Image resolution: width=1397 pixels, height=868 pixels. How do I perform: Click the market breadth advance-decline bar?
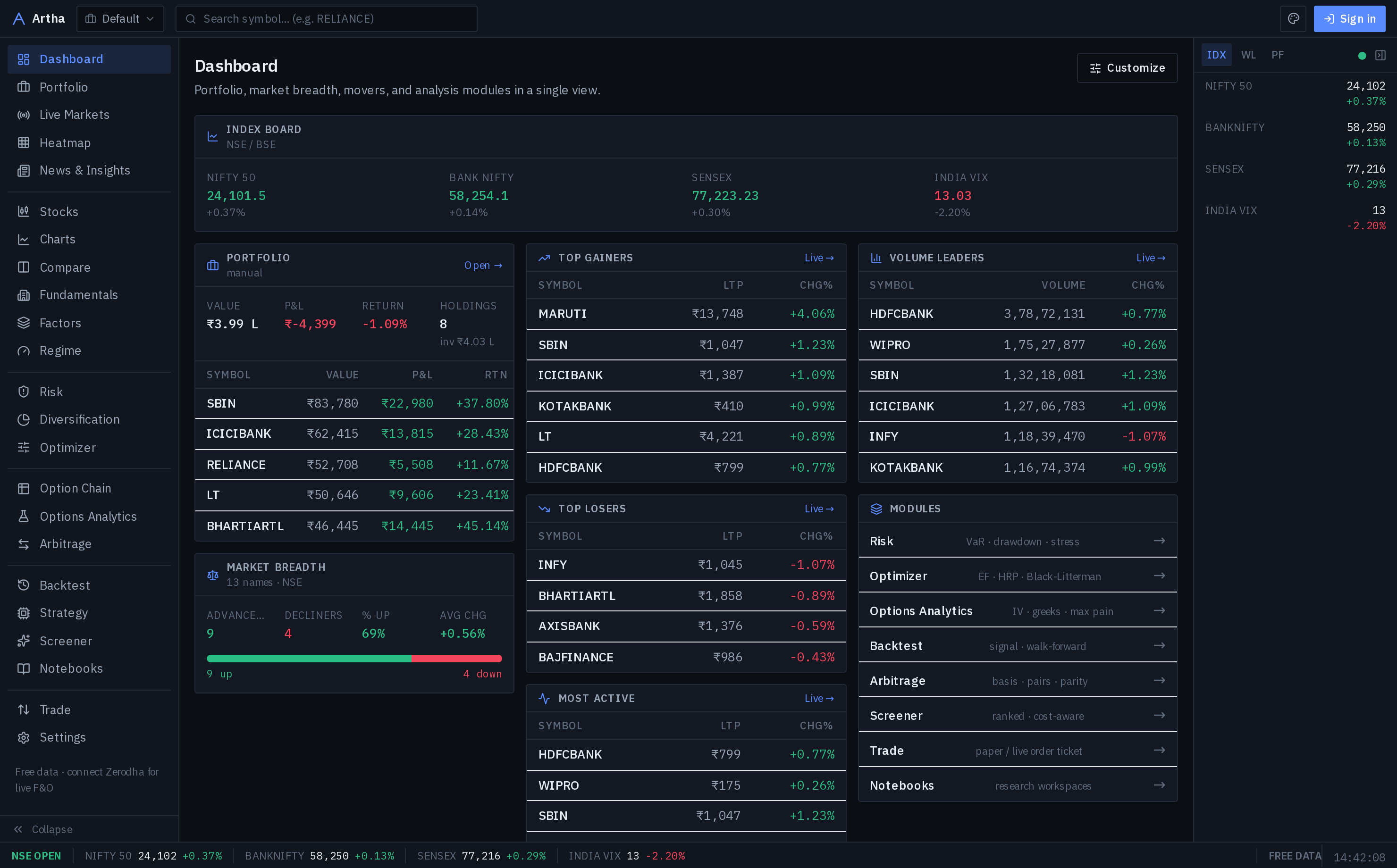click(354, 659)
